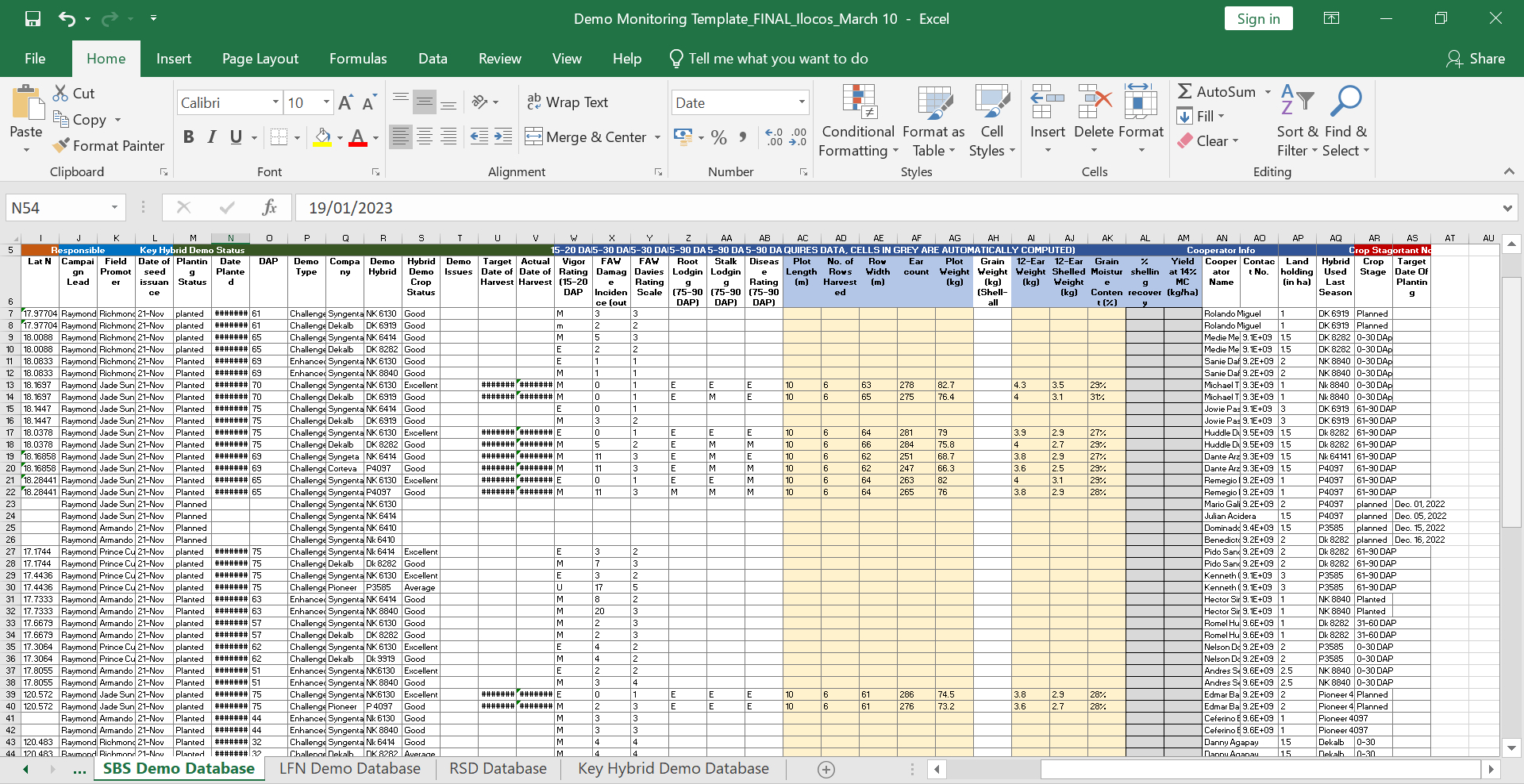Screen dimensions: 1524x784
Task: Click the Insert cells icon
Action: [x=1048, y=102]
